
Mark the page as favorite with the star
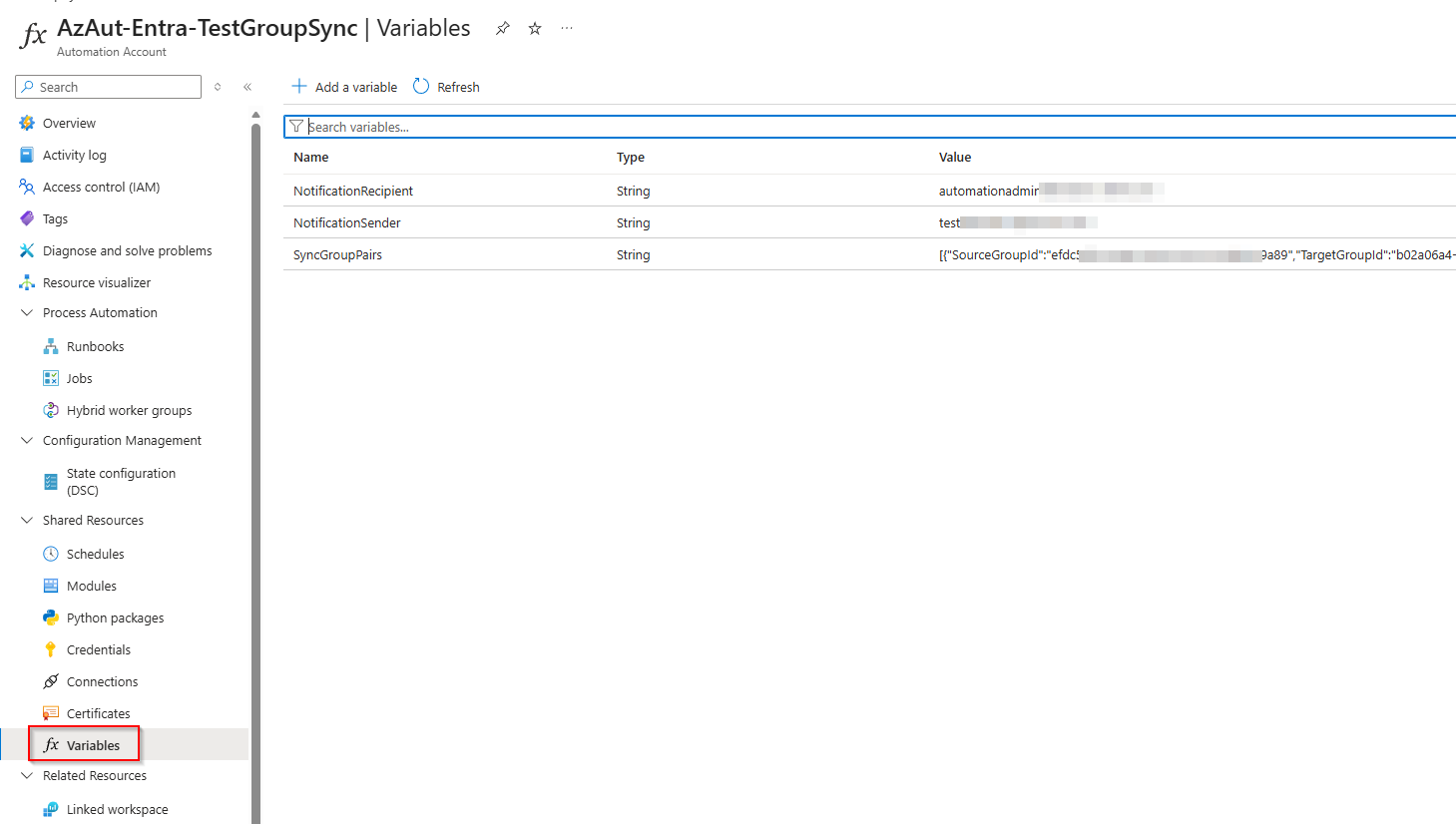click(x=535, y=28)
